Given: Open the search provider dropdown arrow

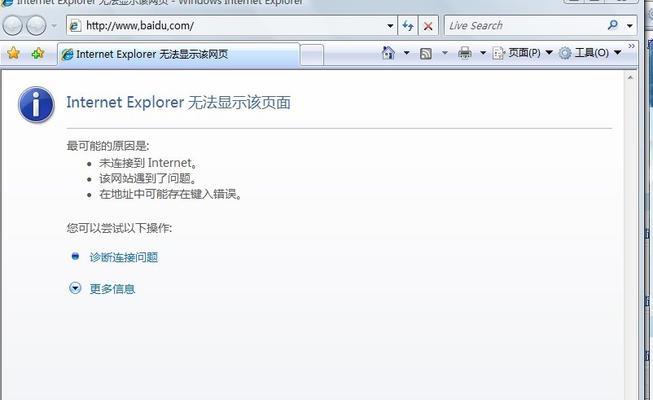Looking at the screenshot, I should [630, 26].
